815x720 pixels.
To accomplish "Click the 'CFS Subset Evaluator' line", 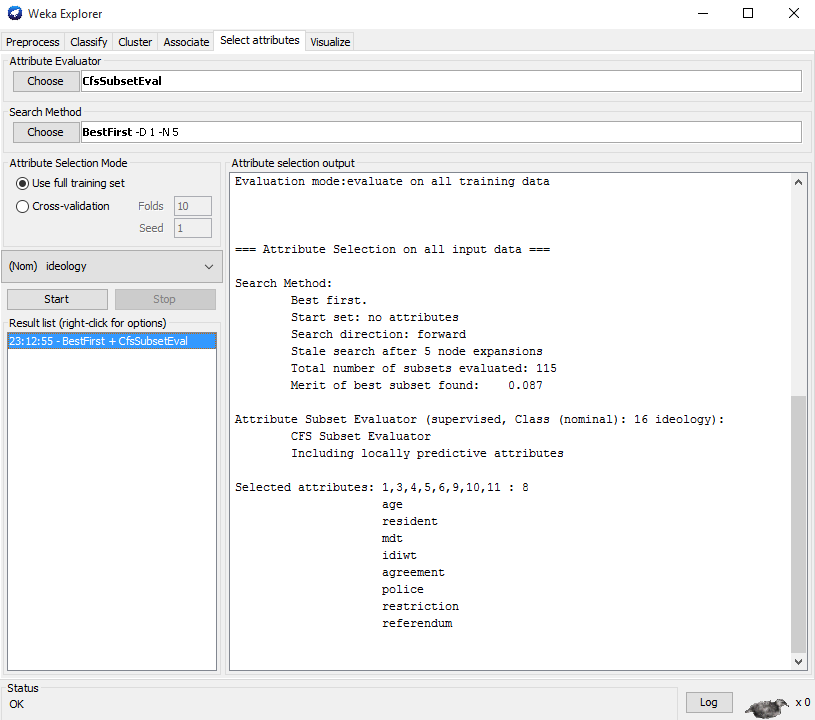I will tap(361, 437).
